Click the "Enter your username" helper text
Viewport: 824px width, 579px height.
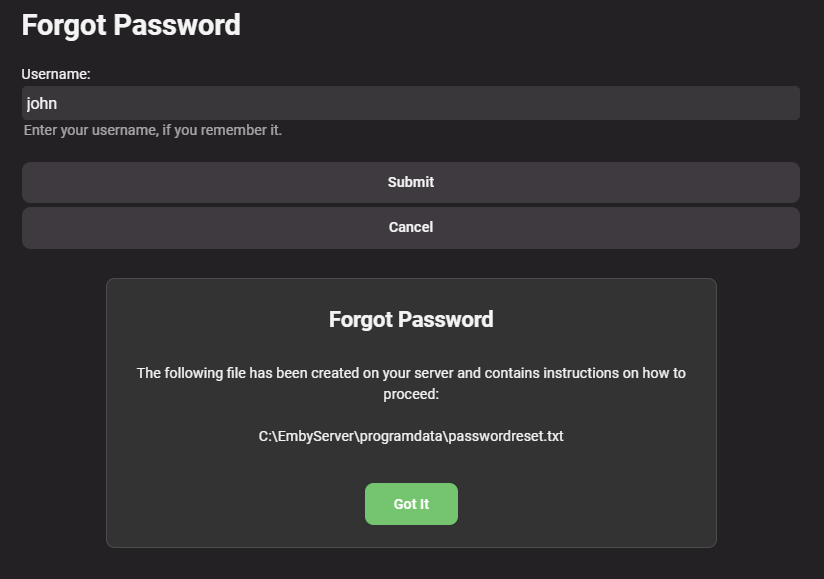pos(153,130)
